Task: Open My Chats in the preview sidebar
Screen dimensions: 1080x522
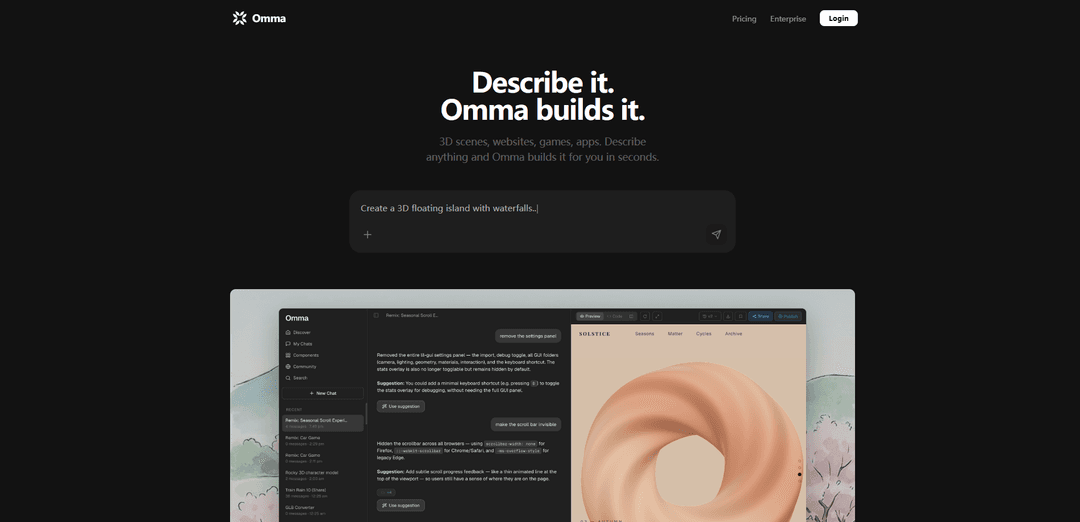Action: pos(303,344)
